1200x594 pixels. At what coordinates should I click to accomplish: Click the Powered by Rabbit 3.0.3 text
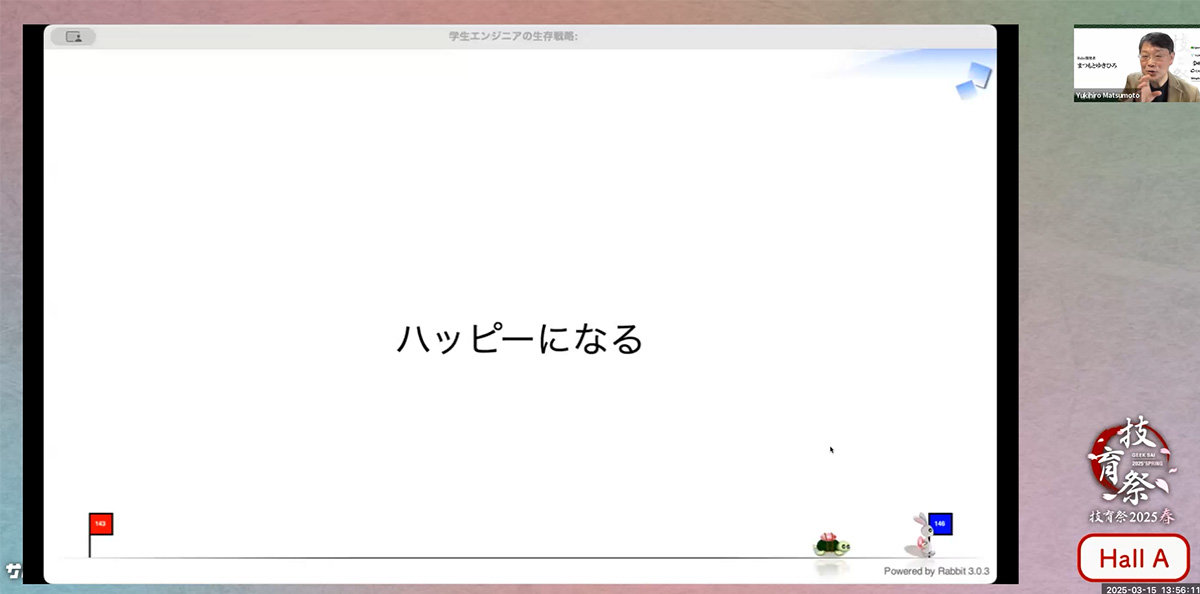pos(935,571)
